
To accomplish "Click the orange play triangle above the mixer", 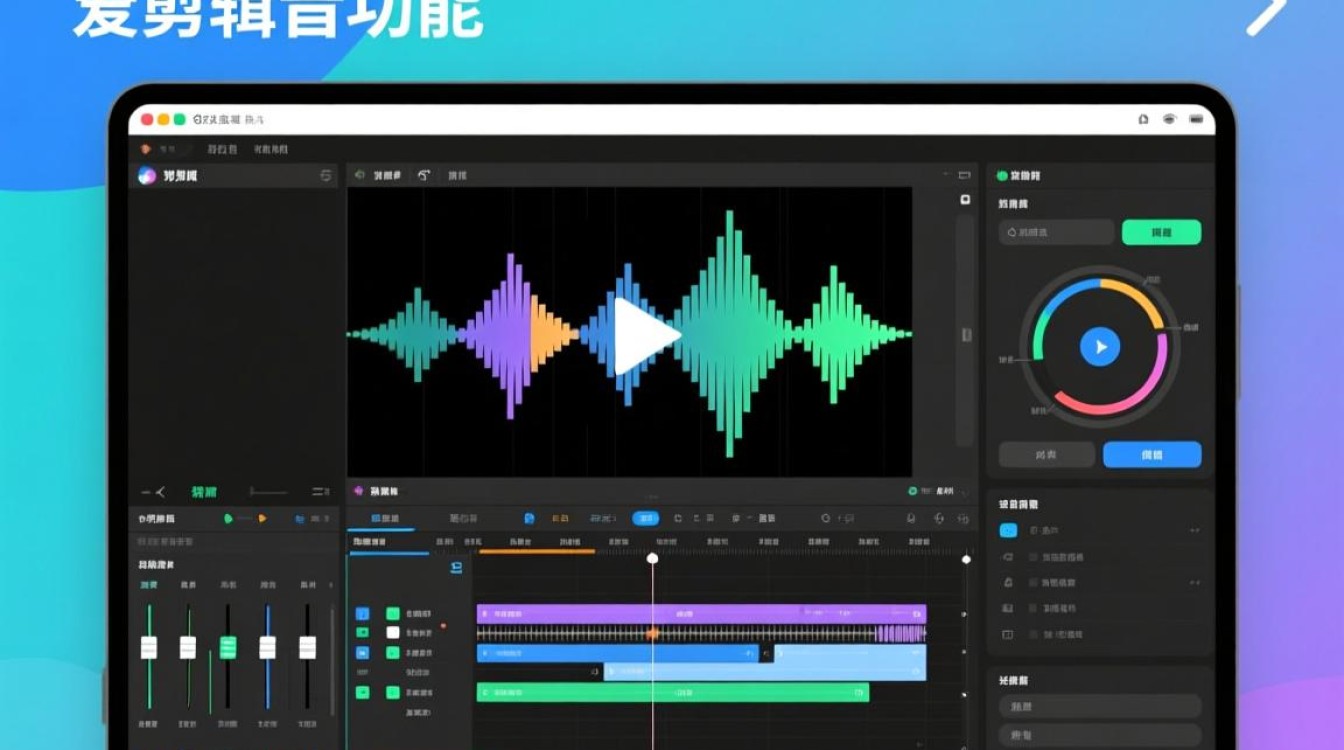I will (262, 518).
